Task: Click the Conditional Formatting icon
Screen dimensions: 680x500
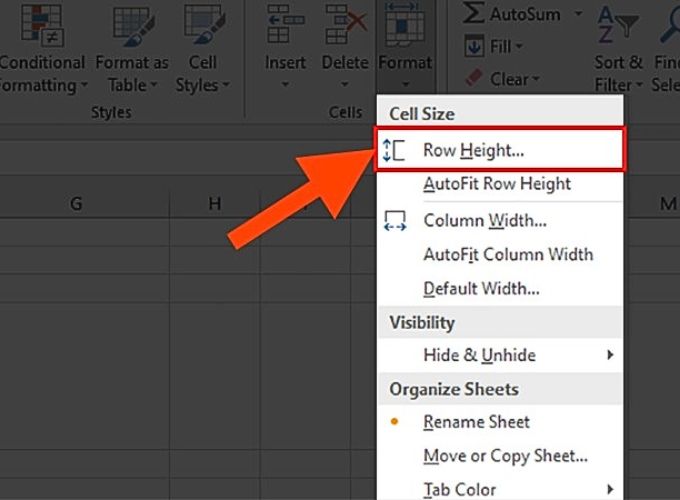Action: [42, 24]
